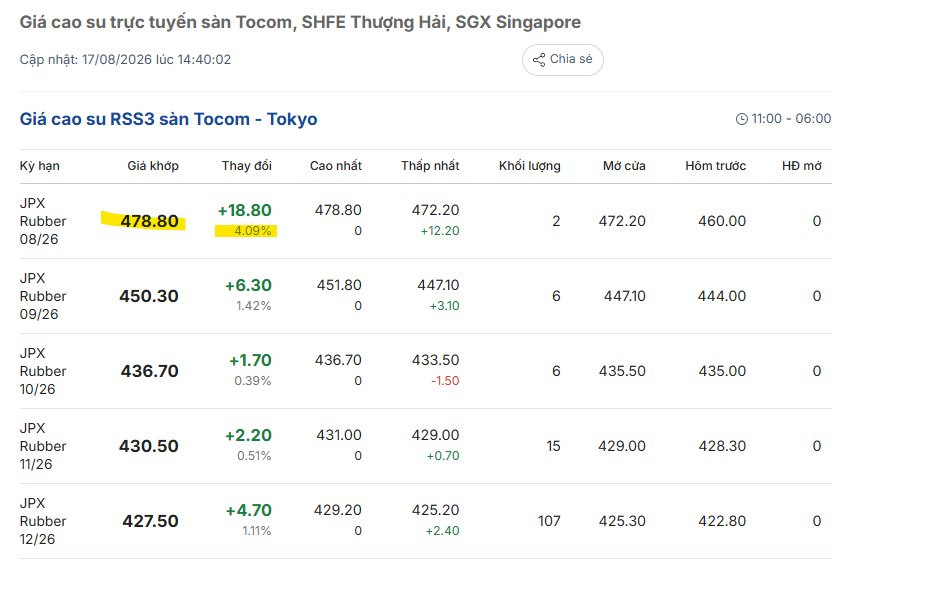The height and width of the screenshot is (596, 928).
Task: Click the change value +2.20
Action: tap(248, 436)
